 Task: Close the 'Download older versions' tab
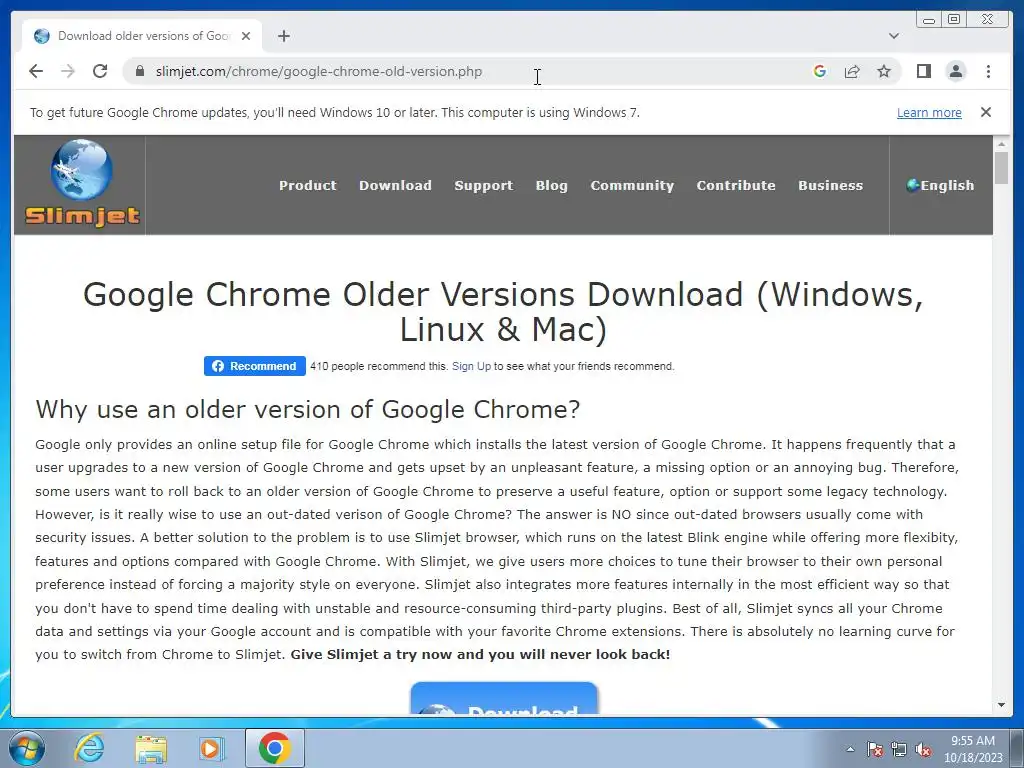click(246, 36)
